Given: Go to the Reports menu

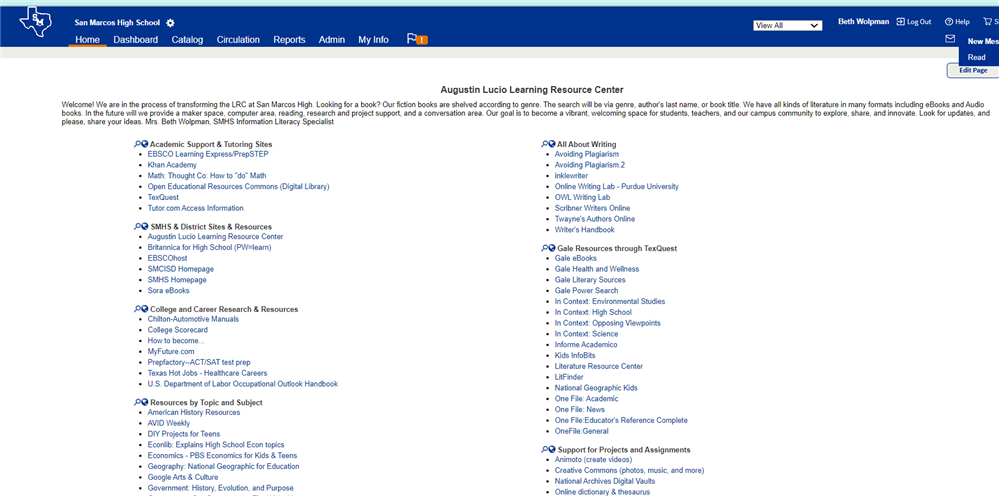Looking at the screenshot, I should point(289,40).
